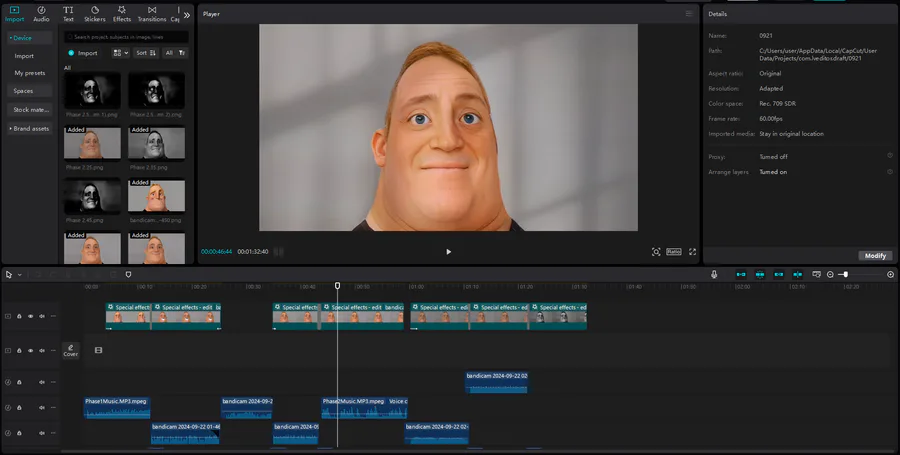Switch to the Import tab in the top bar
Screen dimensions: 900x455
(x=14, y=14)
